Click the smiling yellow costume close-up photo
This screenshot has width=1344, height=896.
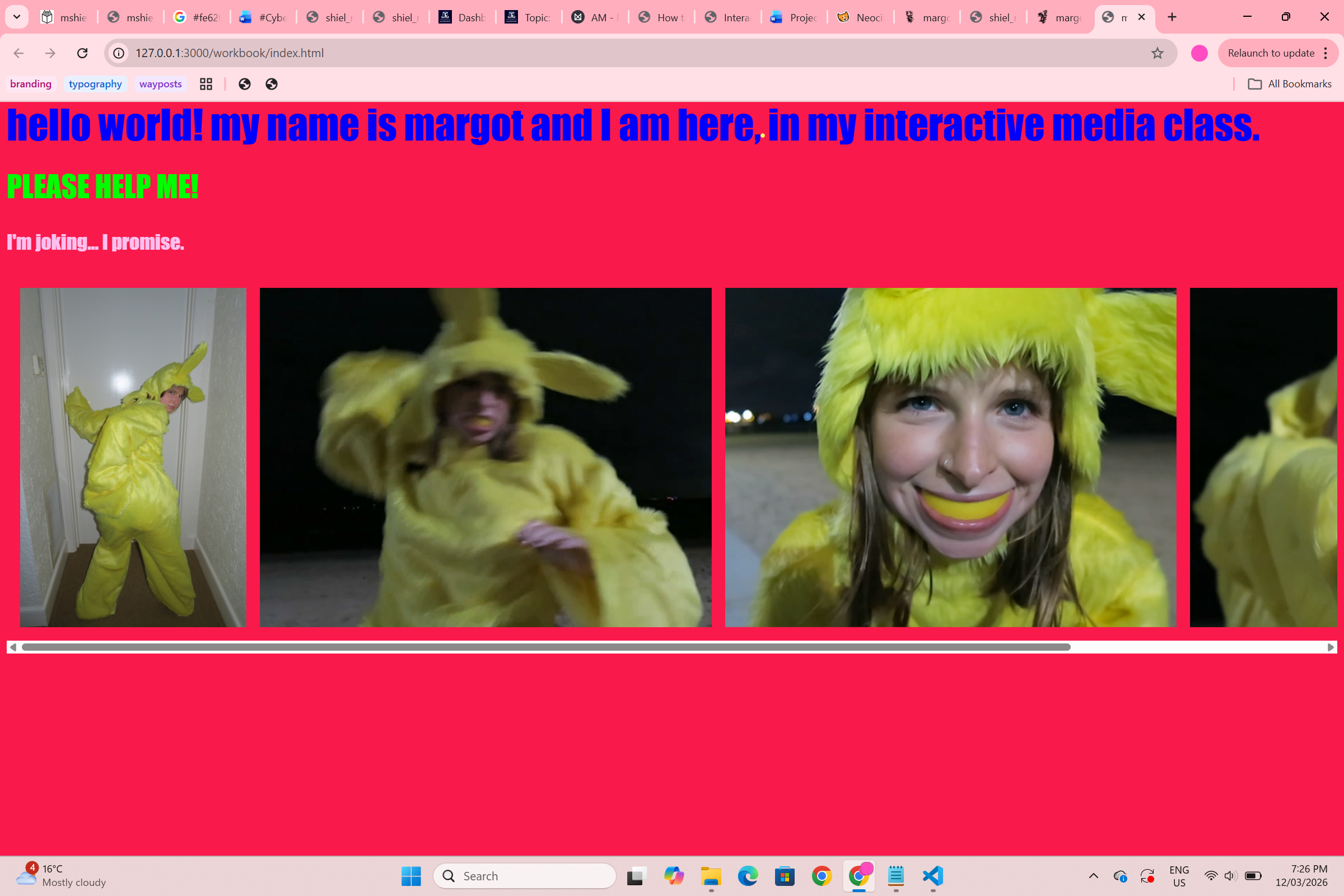[950, 457]
